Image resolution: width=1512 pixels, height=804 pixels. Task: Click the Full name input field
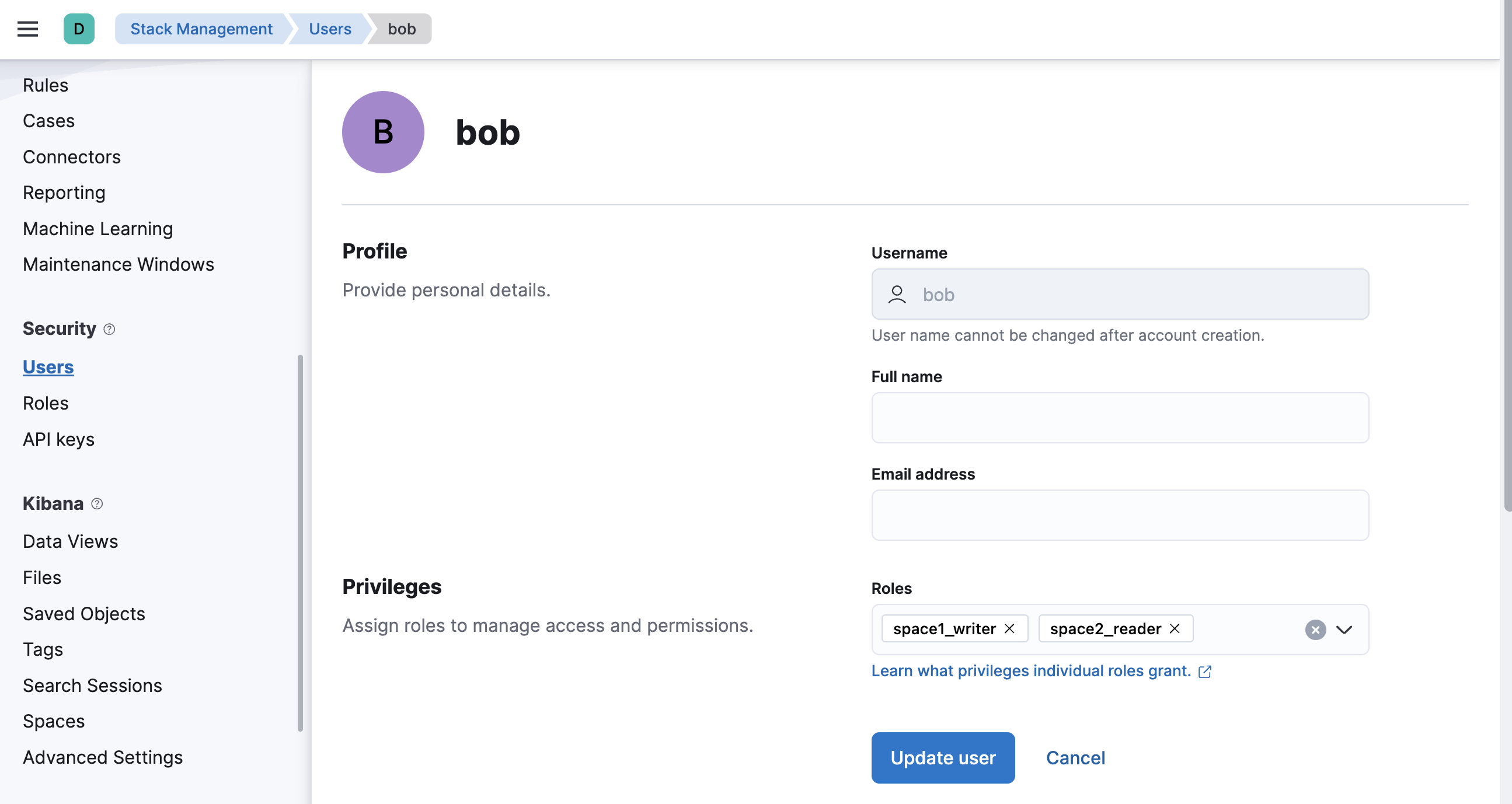pyautogui.click(x=1120, y=418)
